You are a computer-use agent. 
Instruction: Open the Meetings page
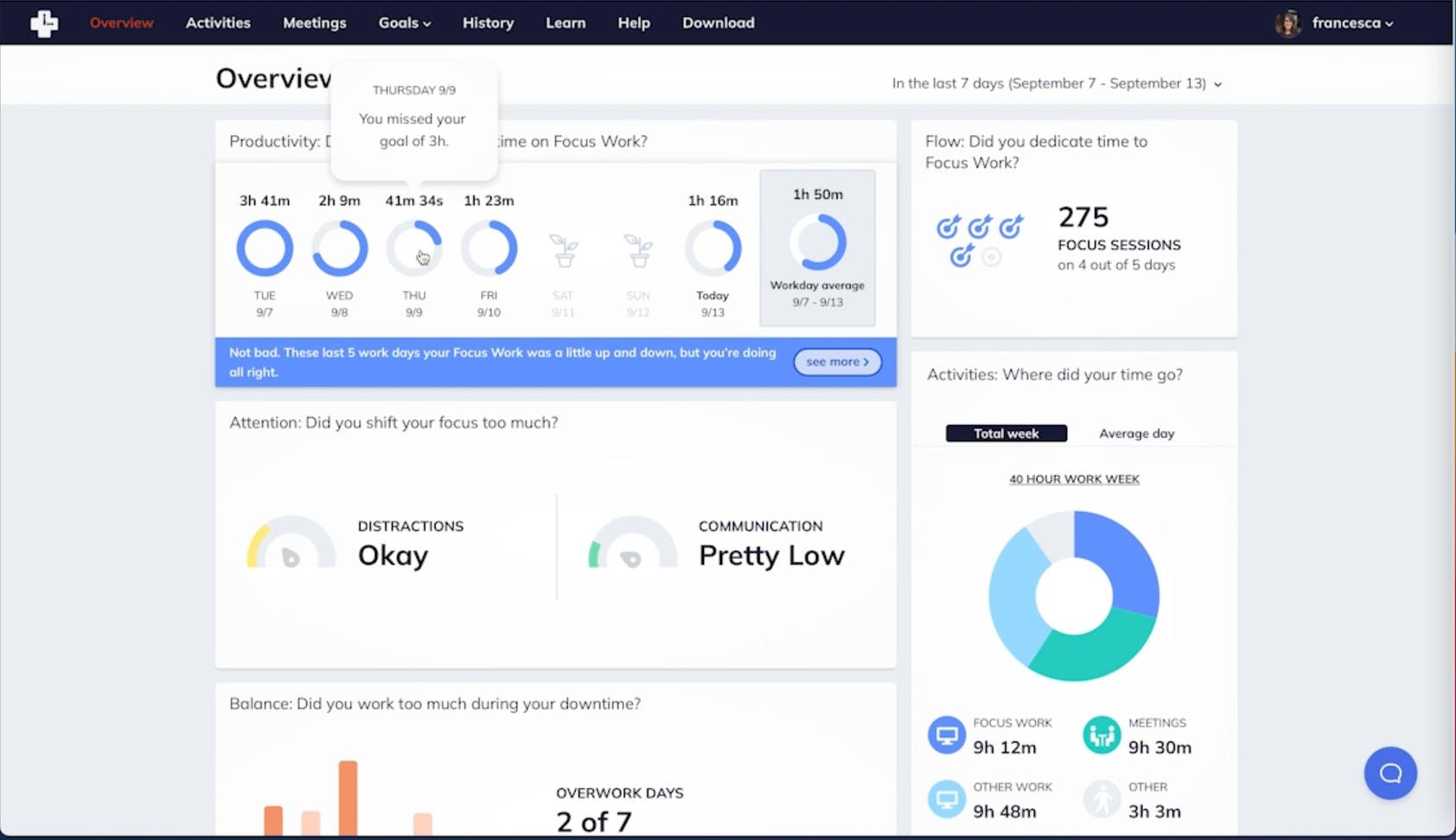point(315,22)
